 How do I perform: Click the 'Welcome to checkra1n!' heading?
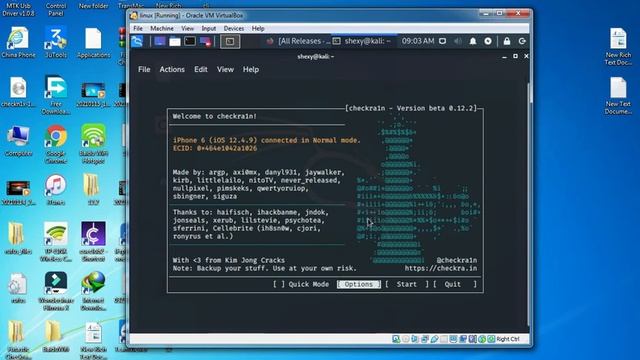[215, 116]
